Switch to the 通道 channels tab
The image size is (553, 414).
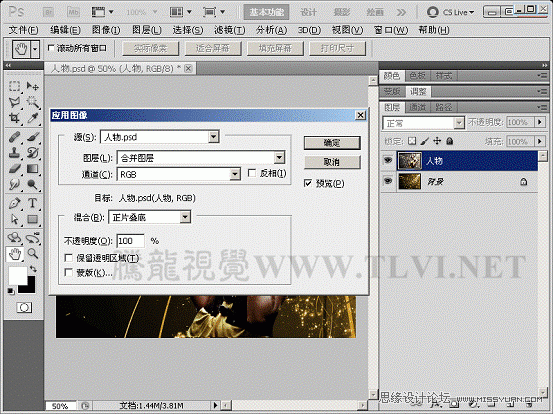point(417,107)
